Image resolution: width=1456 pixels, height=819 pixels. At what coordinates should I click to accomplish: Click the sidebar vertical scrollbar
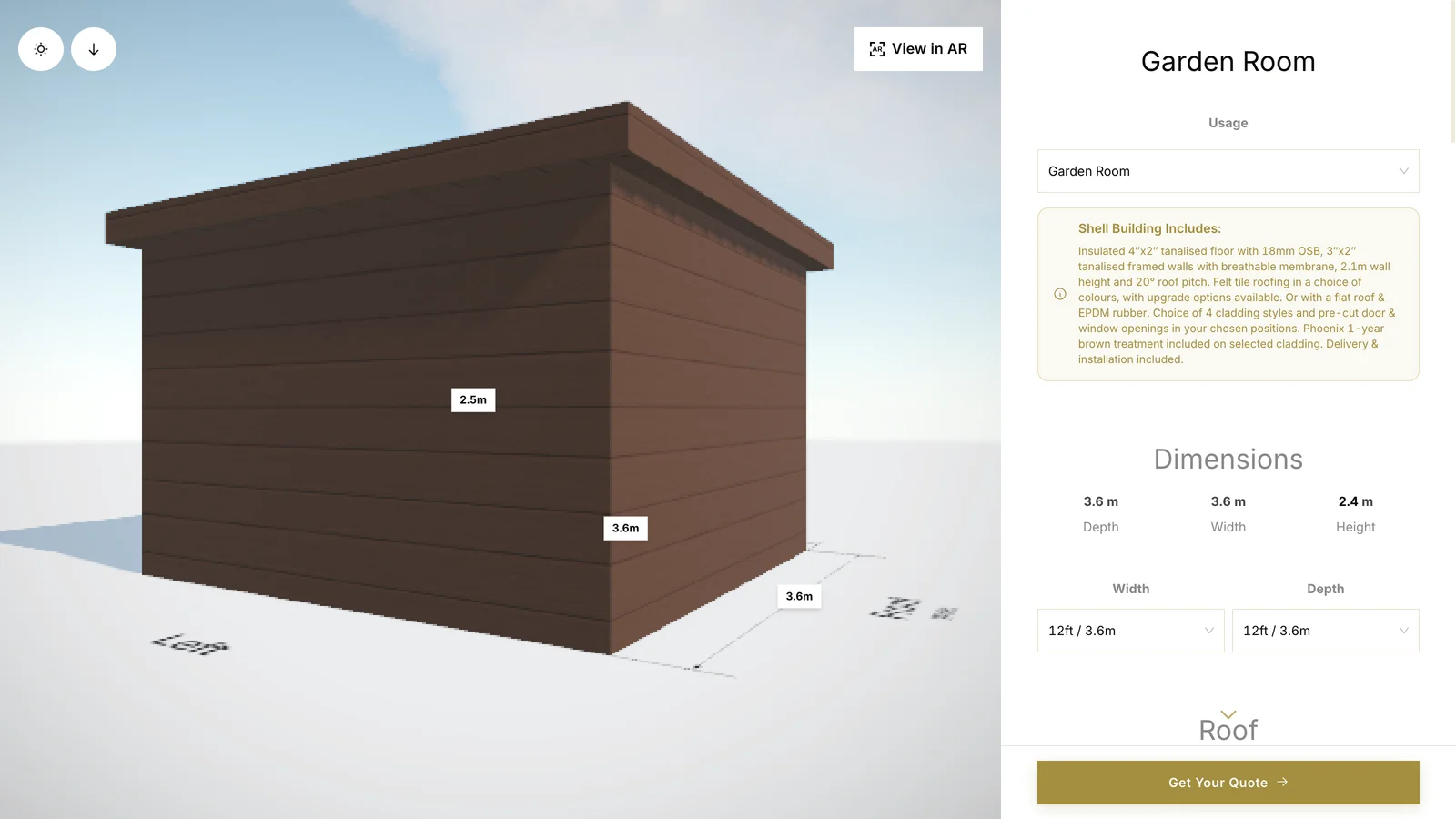coord(1452,71)
